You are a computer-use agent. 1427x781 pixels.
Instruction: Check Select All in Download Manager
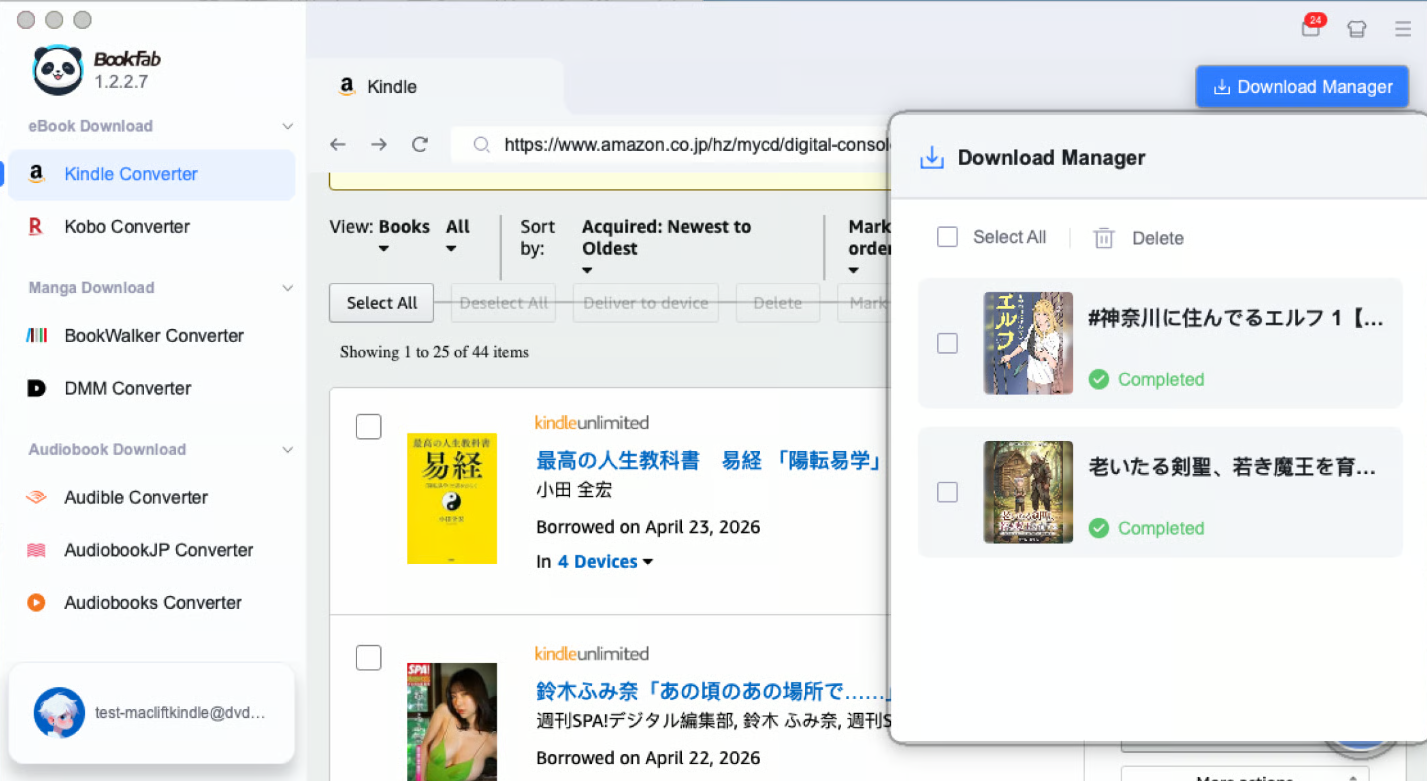point(947,237)
